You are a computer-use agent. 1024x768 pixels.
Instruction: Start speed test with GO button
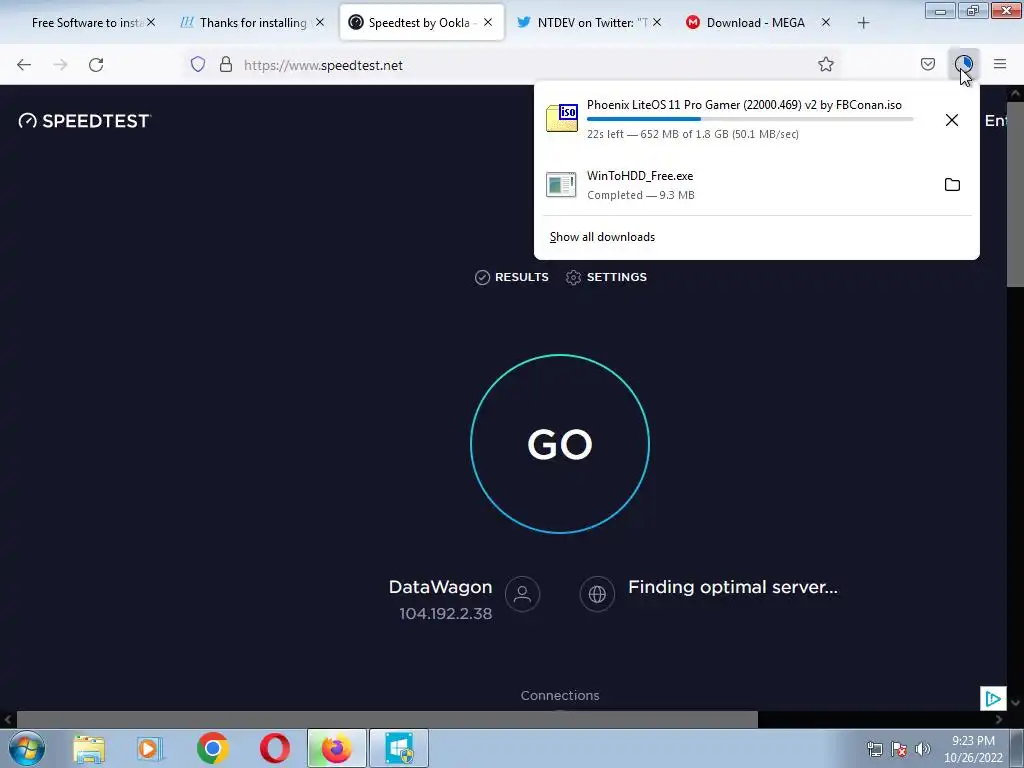click(x=560, y=444)
